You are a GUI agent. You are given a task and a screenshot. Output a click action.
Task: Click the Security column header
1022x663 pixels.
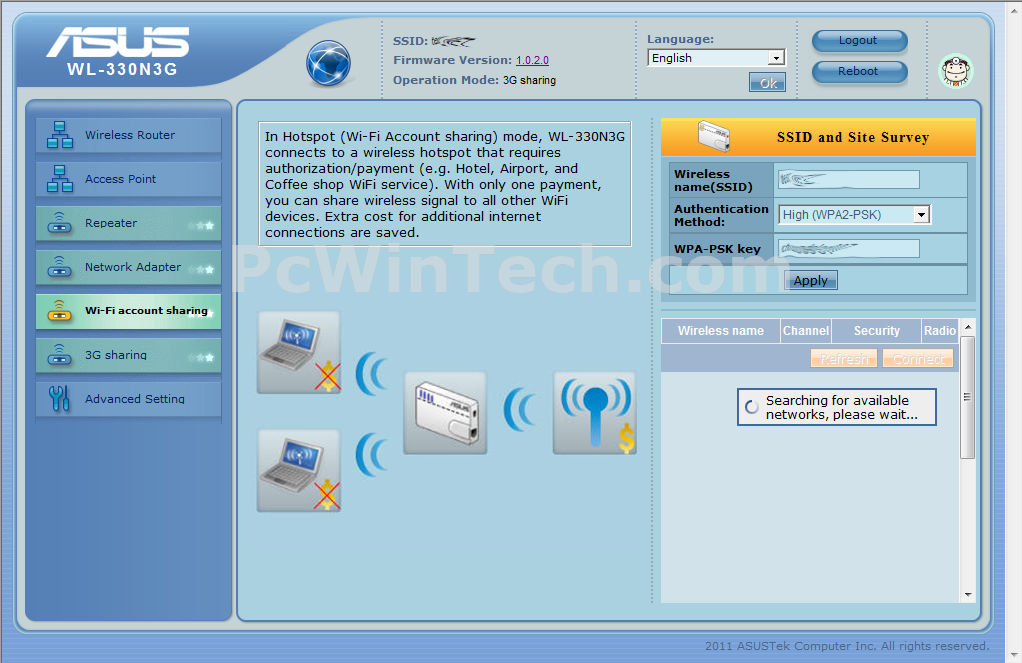pyautogui.click(x=877, y=331)
